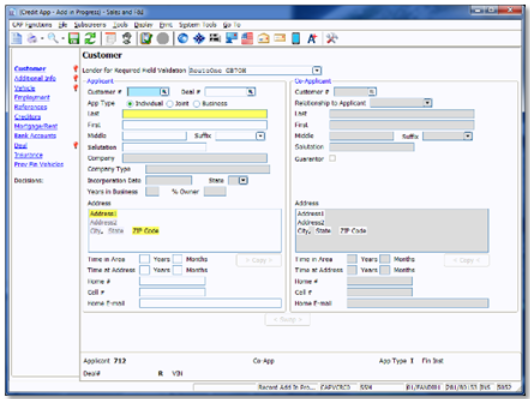Open the Relationship to Applicant dropdown
530x399 pixels.
pos(428,103)
